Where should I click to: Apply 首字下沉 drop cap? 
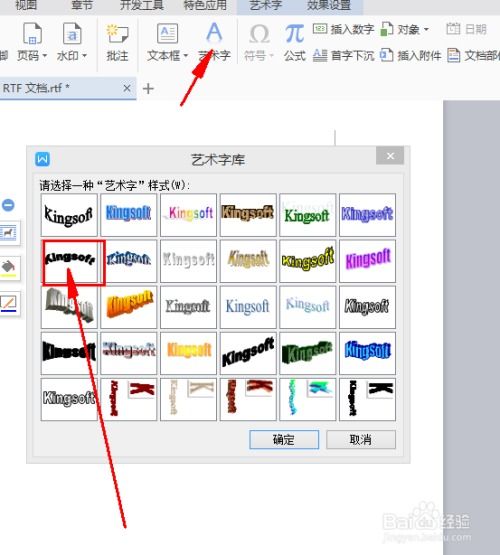pyautogui.click(x=343, y=55)
